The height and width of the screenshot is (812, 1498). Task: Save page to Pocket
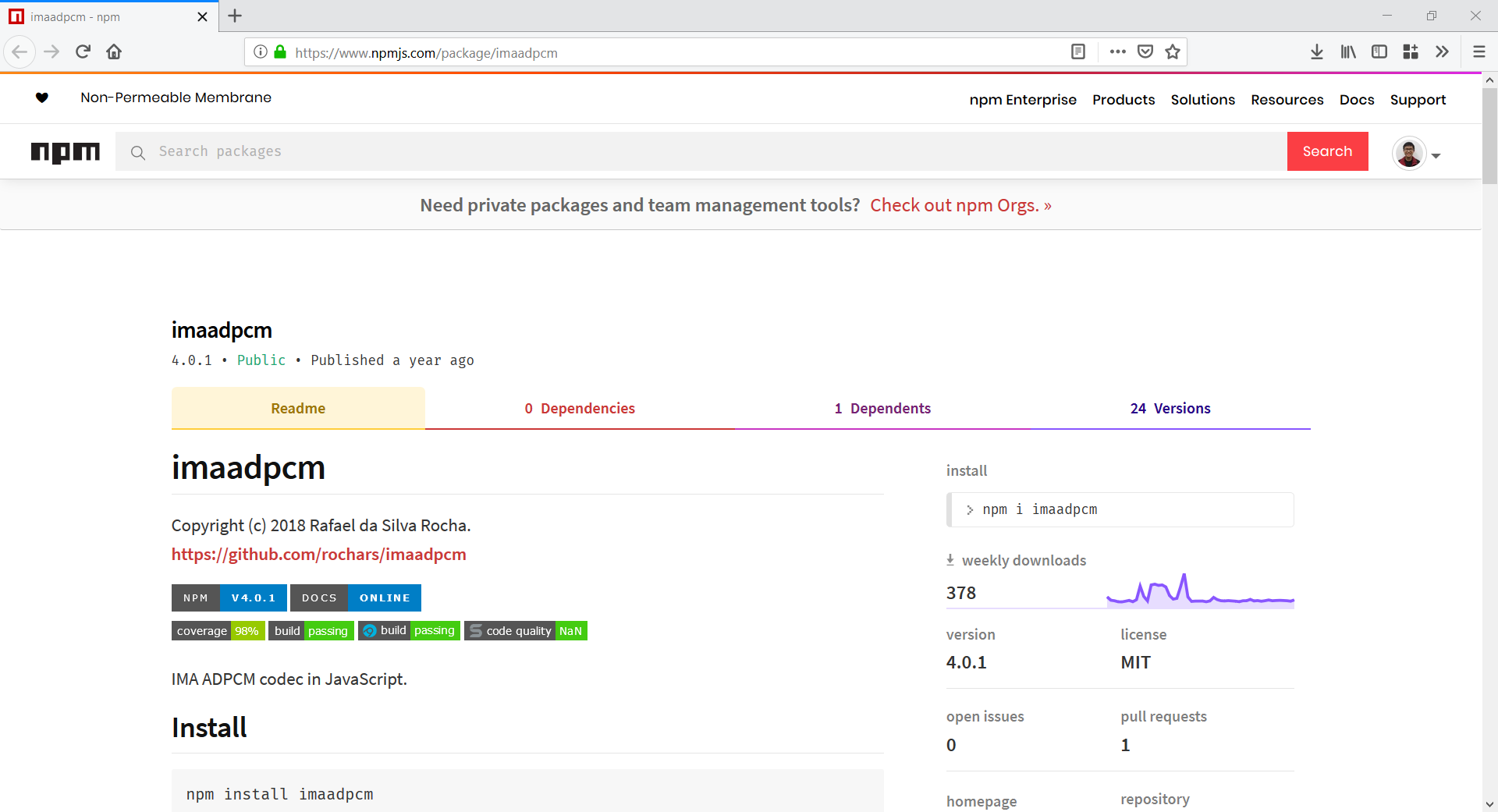(1145, 52)
